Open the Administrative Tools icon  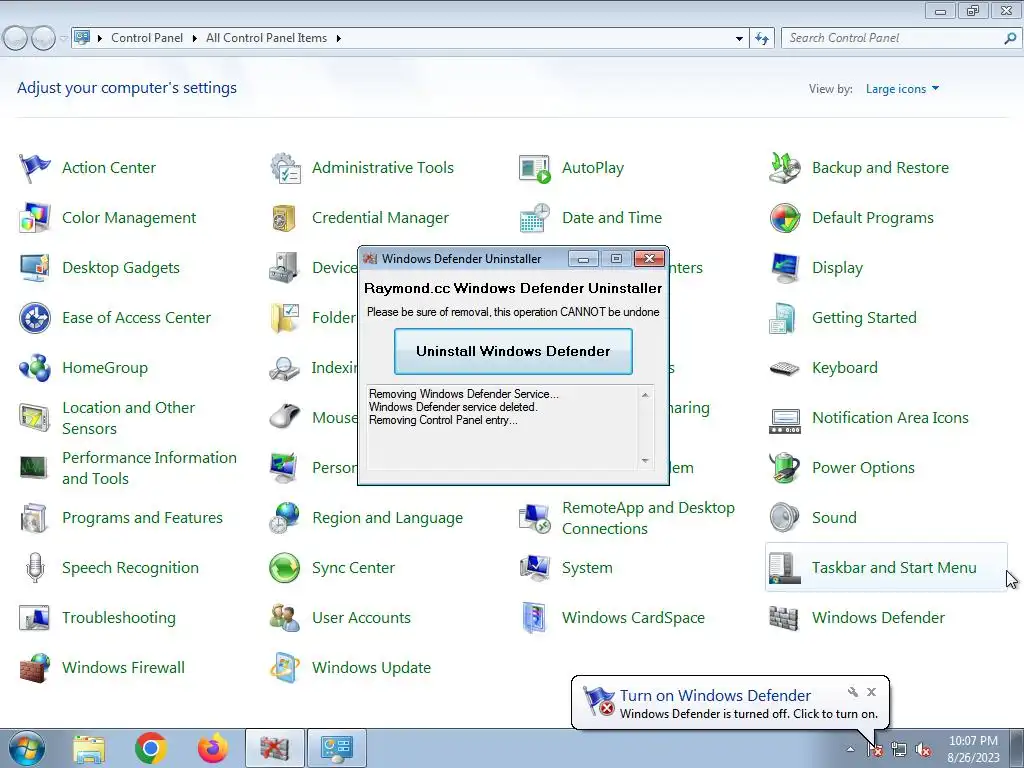pyautogui.click(x=285, y=168)
